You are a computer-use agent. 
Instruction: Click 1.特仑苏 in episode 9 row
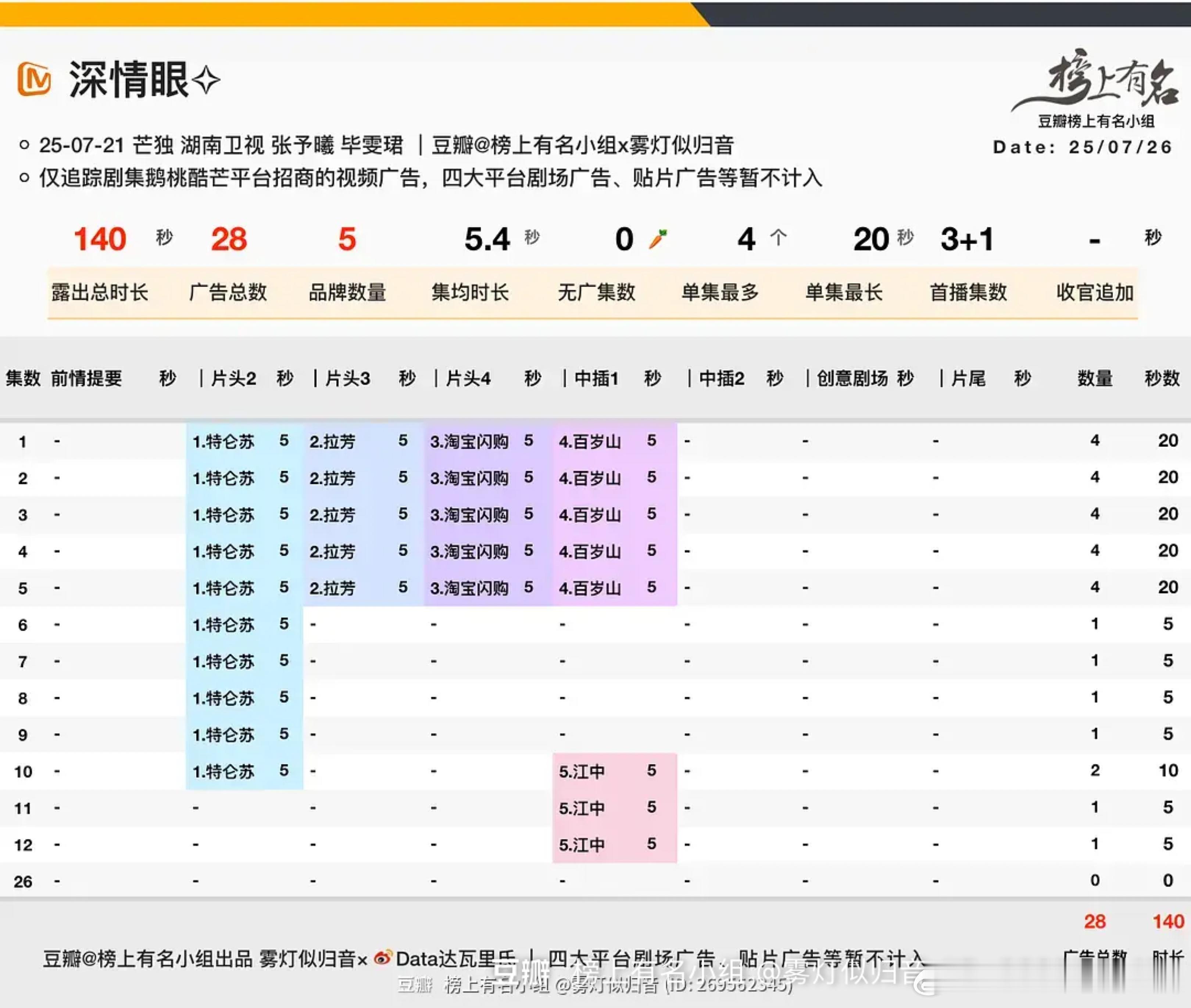(x=223, y=734)
